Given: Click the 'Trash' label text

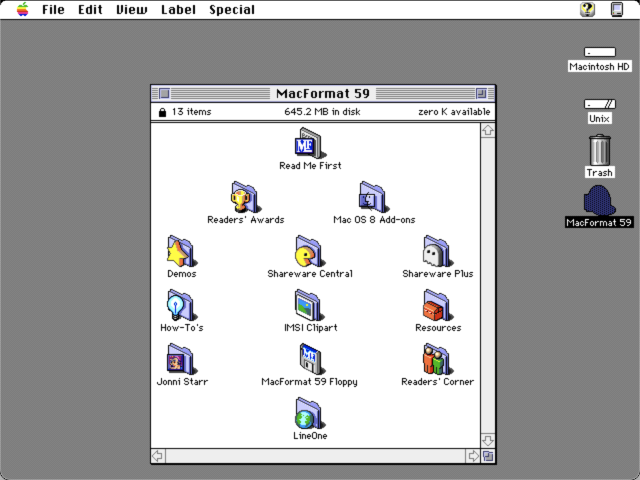Looking at the screenshot, I should pos(600,173).
